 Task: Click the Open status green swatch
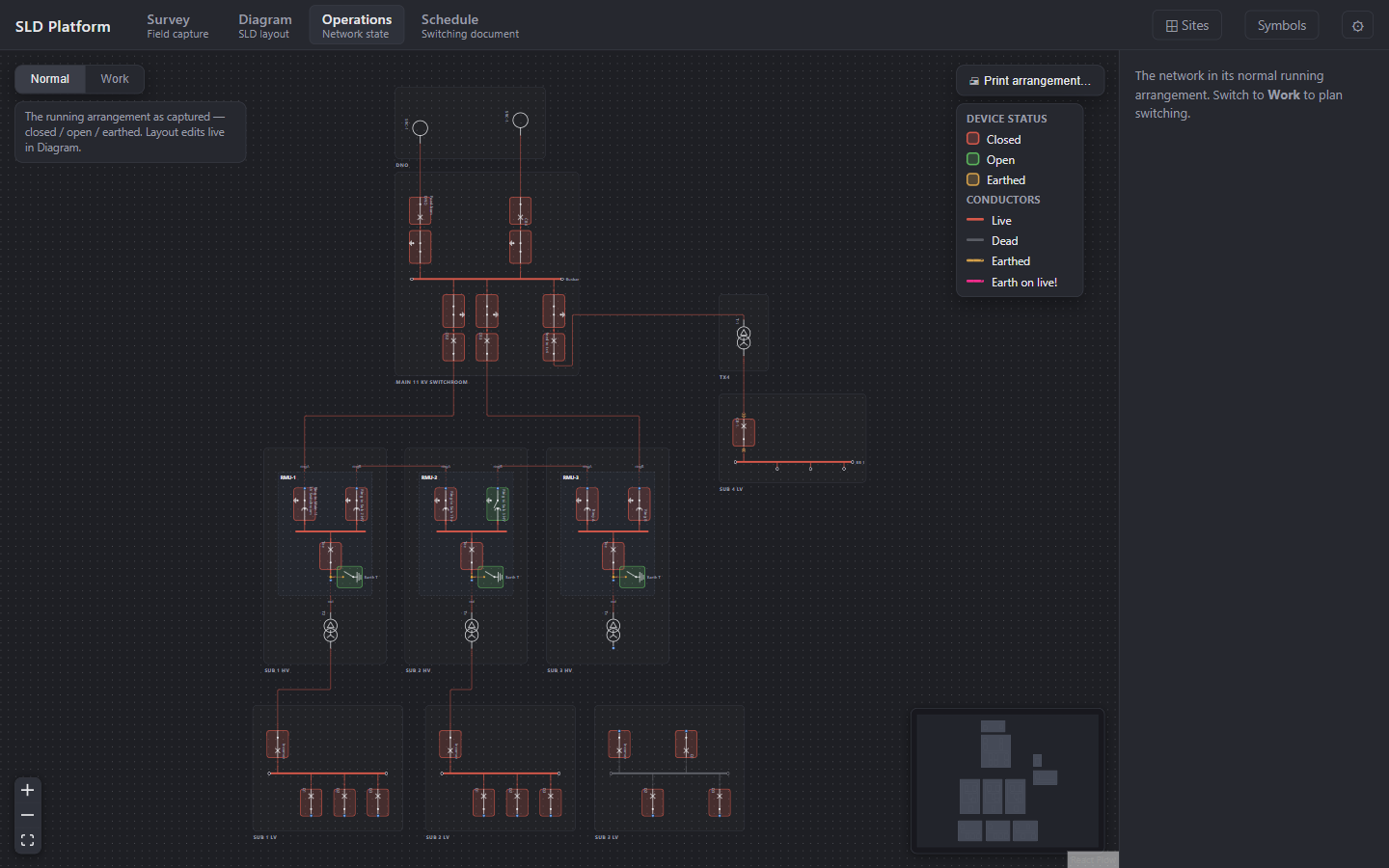[x=973, y=159]
